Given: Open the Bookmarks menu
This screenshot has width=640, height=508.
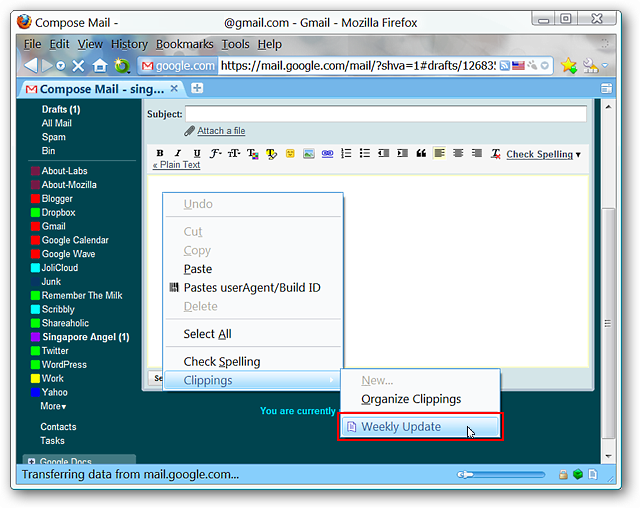Looking at the screenshot, I should tap(184, 44).
